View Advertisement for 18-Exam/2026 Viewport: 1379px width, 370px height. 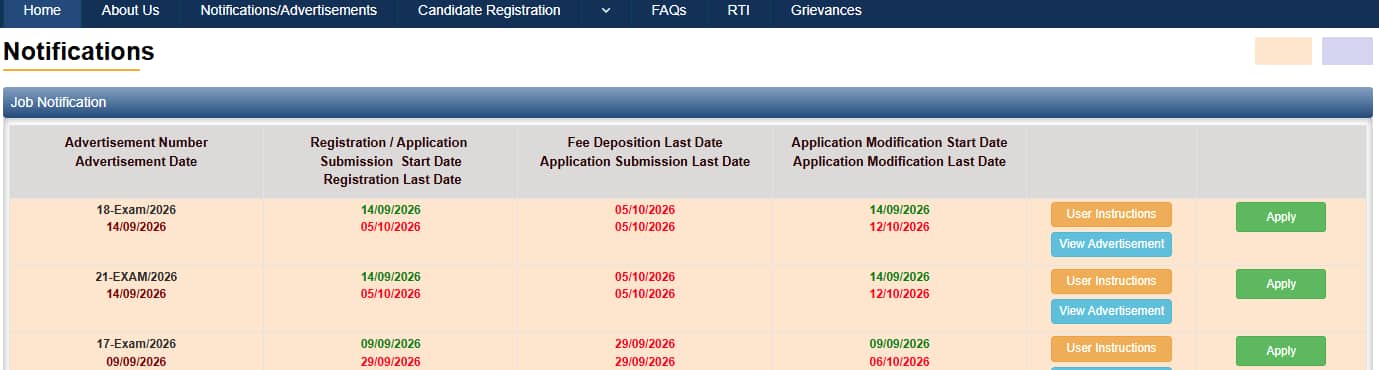click(x=1111, y=244)
